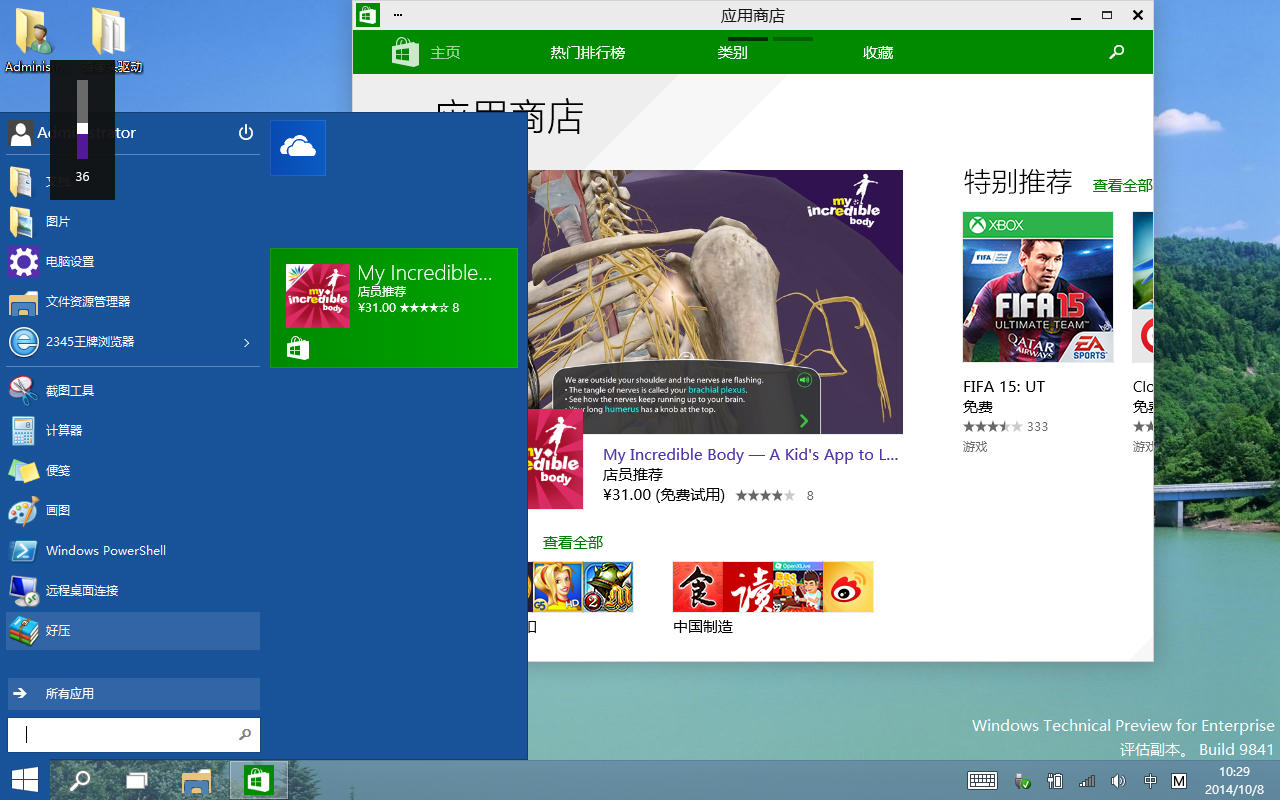Image resolution: width=1280 pixels, height=800 pixels.
Task: Show 所有应用 in the Start menu
Action: pyautogui.click(x=133, y=693)
